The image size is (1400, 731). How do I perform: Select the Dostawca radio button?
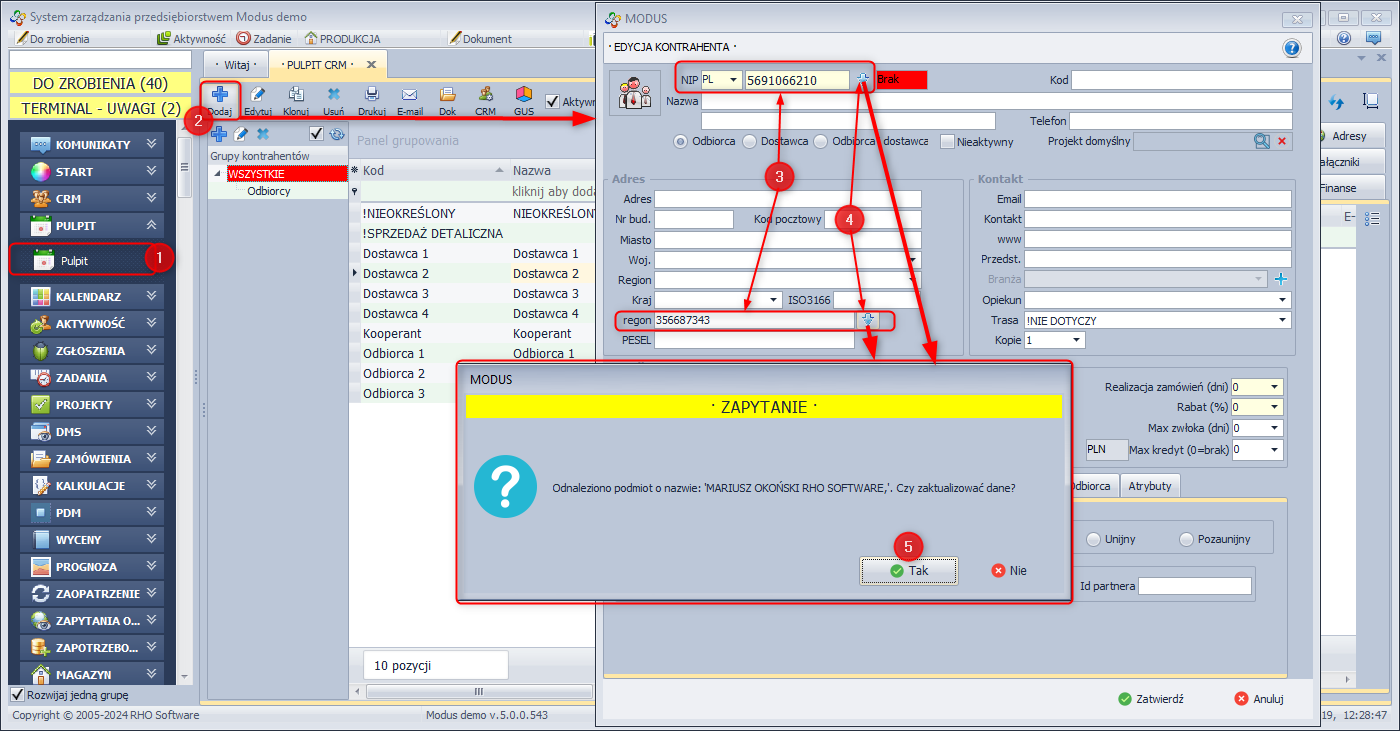750,142
